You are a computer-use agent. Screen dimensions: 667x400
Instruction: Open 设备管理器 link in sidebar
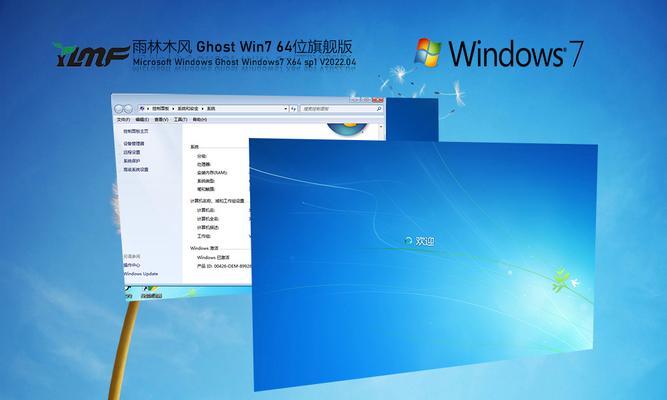tap(134, 144)
